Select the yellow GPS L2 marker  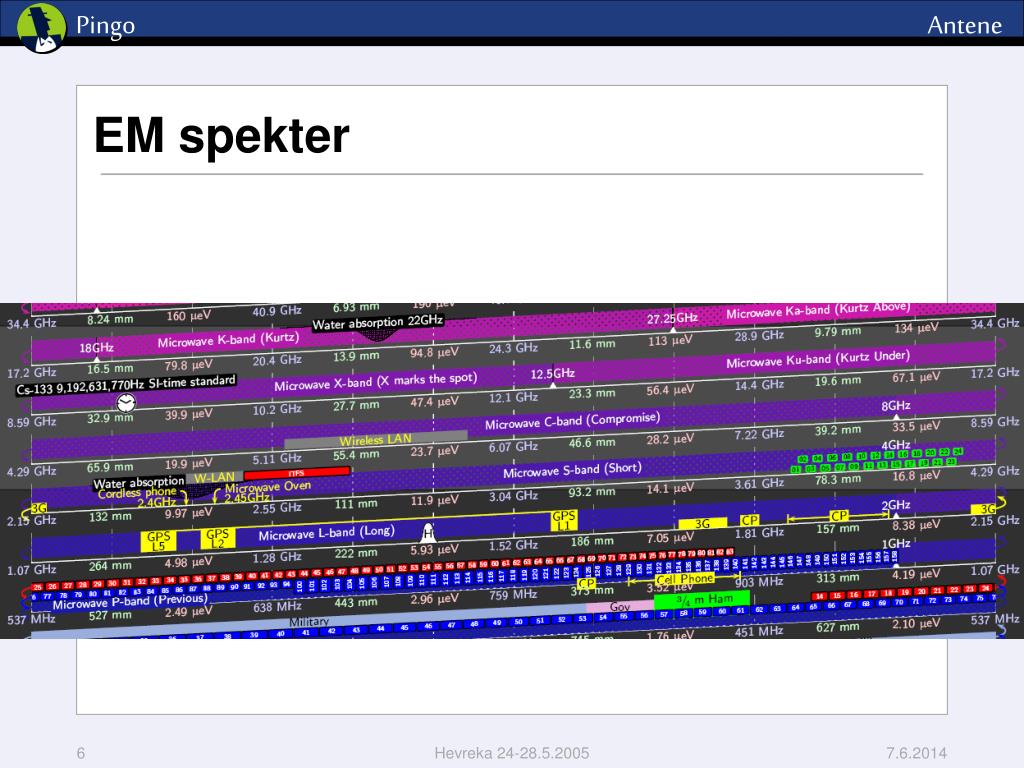click(217, 538)
